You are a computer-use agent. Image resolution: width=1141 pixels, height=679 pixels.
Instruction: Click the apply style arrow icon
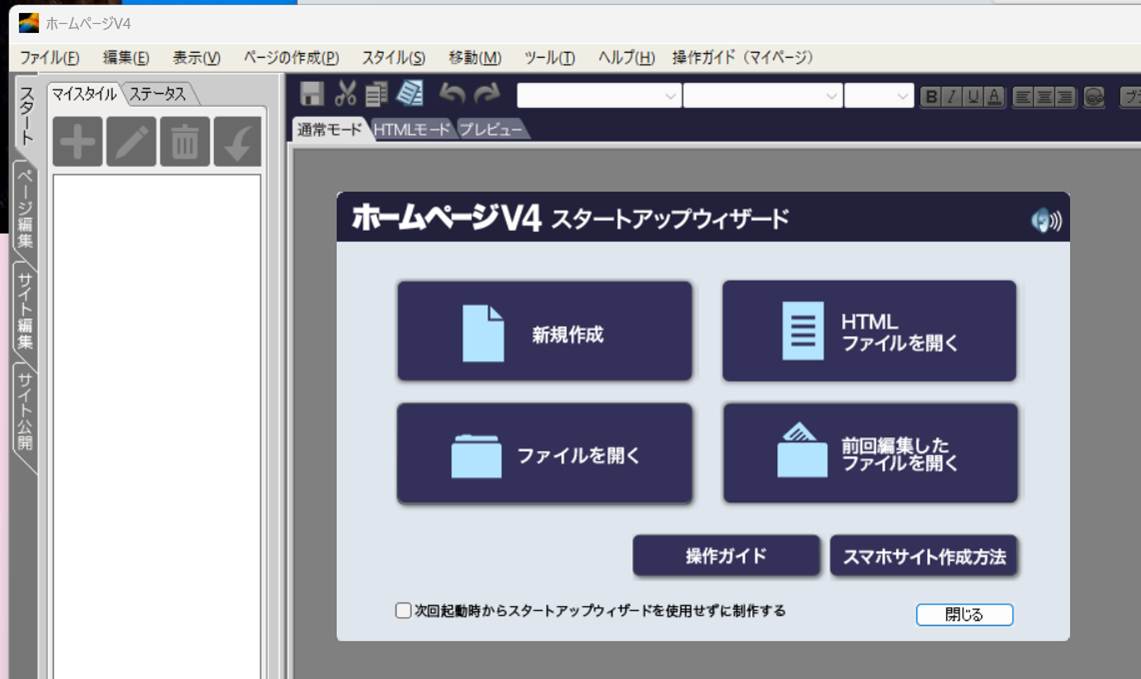pos(237,141)
